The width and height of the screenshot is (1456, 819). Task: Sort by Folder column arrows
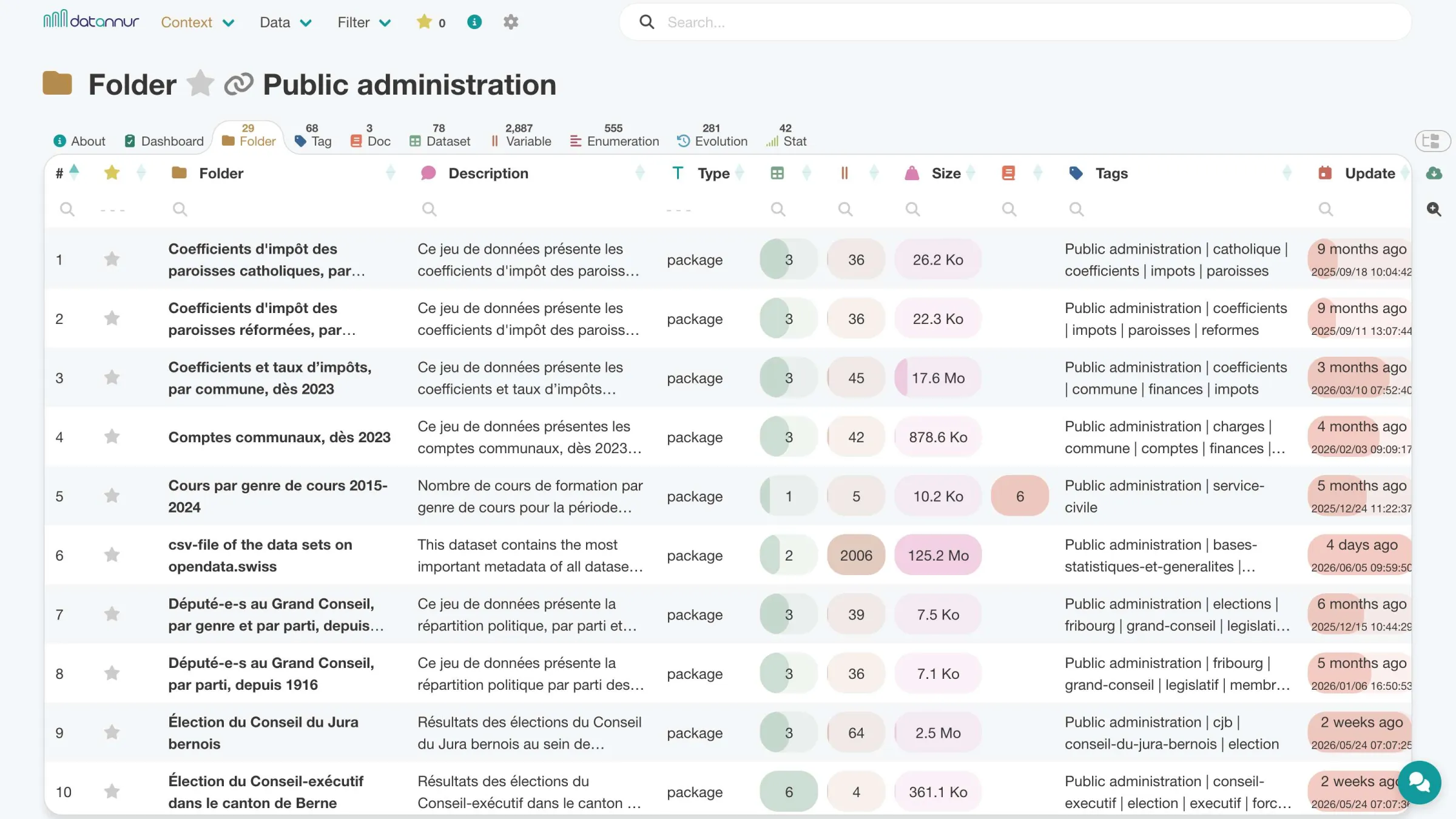391,173
